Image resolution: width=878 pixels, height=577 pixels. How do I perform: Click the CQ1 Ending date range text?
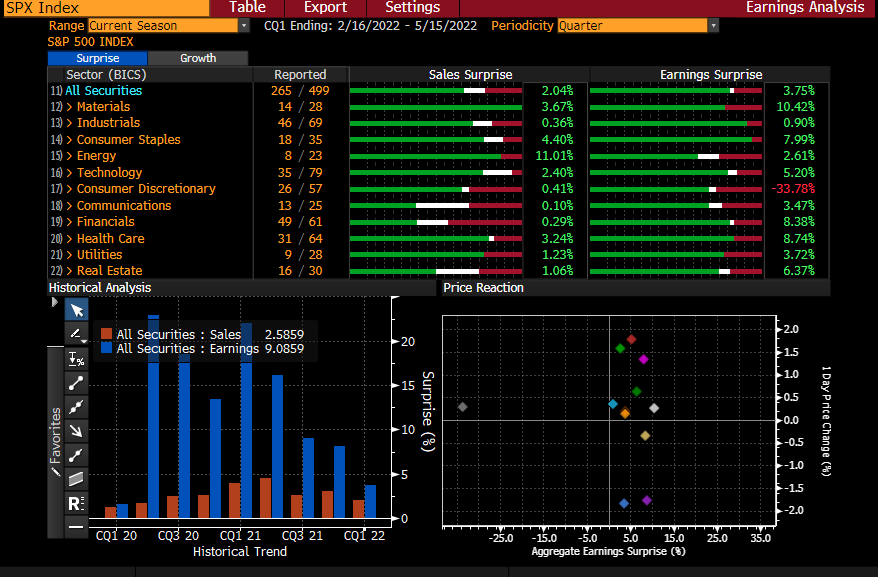[x=370, y=26]
